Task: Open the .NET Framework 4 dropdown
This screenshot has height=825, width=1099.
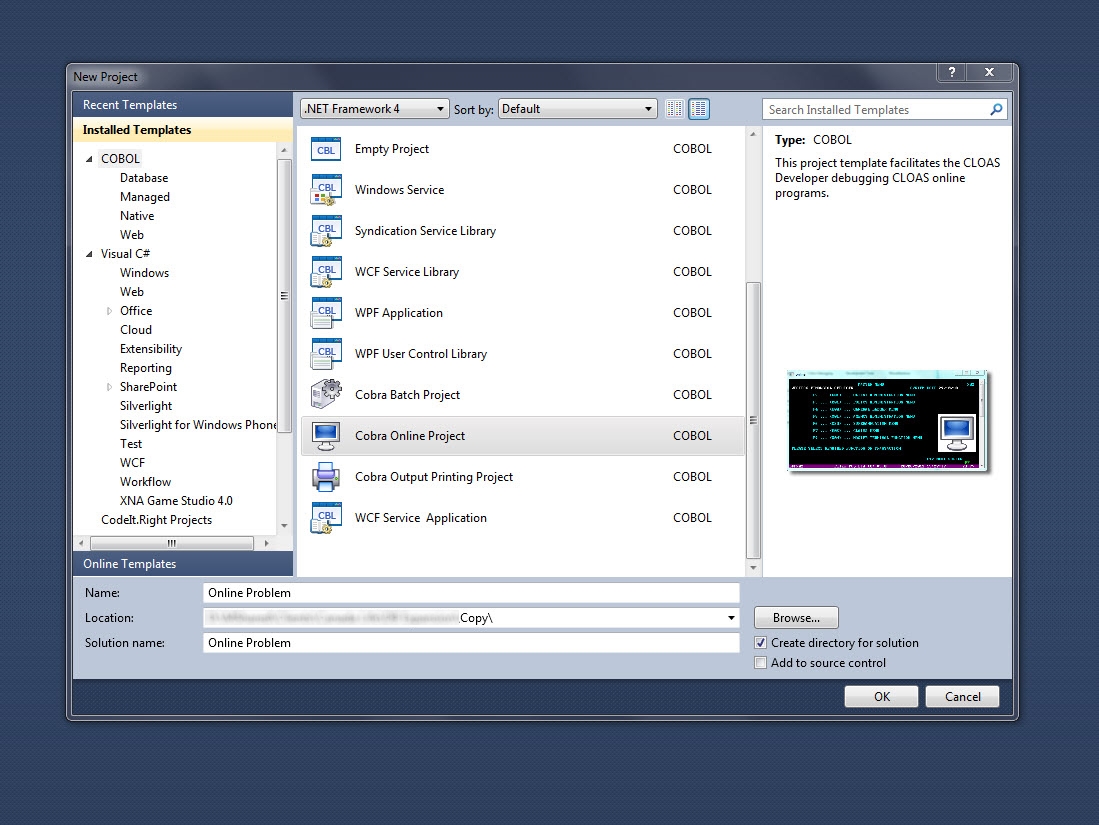Action: [375, 109]
